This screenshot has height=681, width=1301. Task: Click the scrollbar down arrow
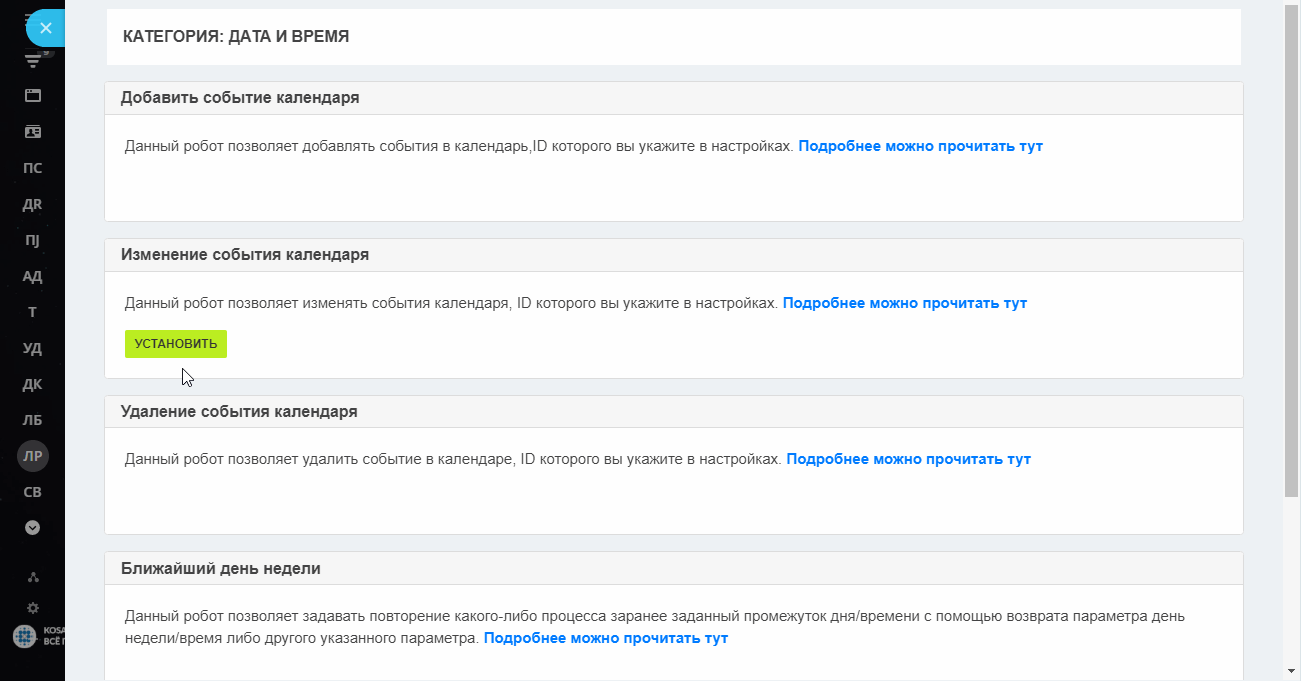[x=1291, y=671]
